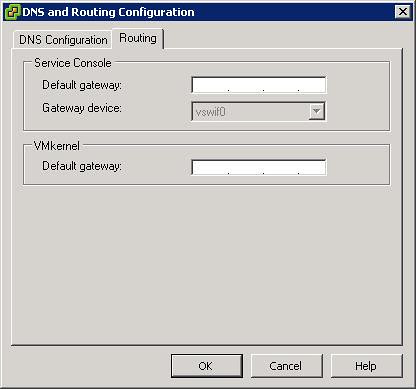
Task: Open the Gateway device vswif0 combo box
Action: [x=258, y=111]
